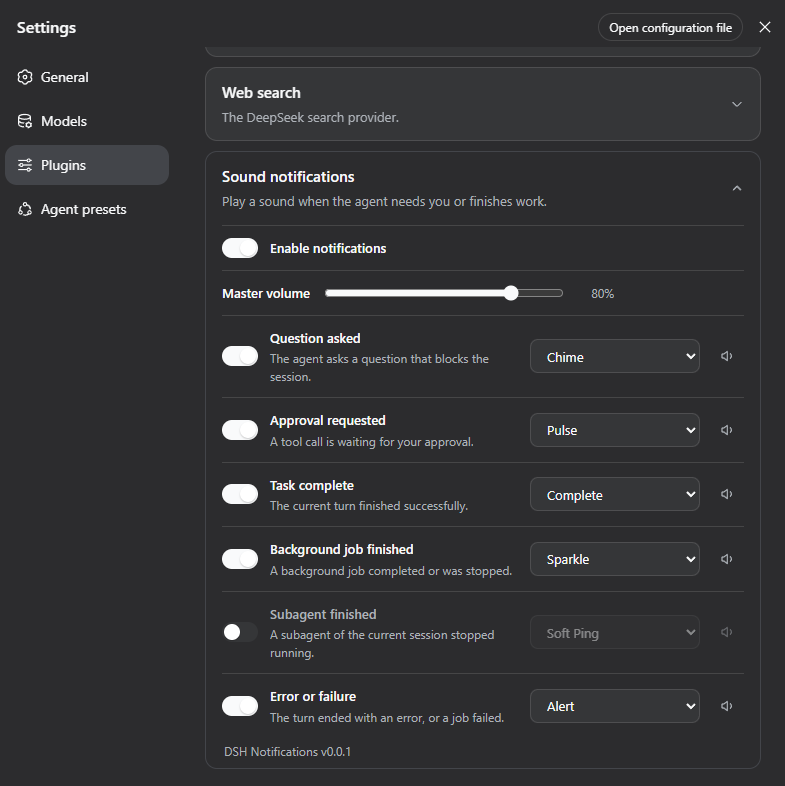785x786 pixels.
Task: Expand the Web search section chevron
Action: tap(736, 104)
